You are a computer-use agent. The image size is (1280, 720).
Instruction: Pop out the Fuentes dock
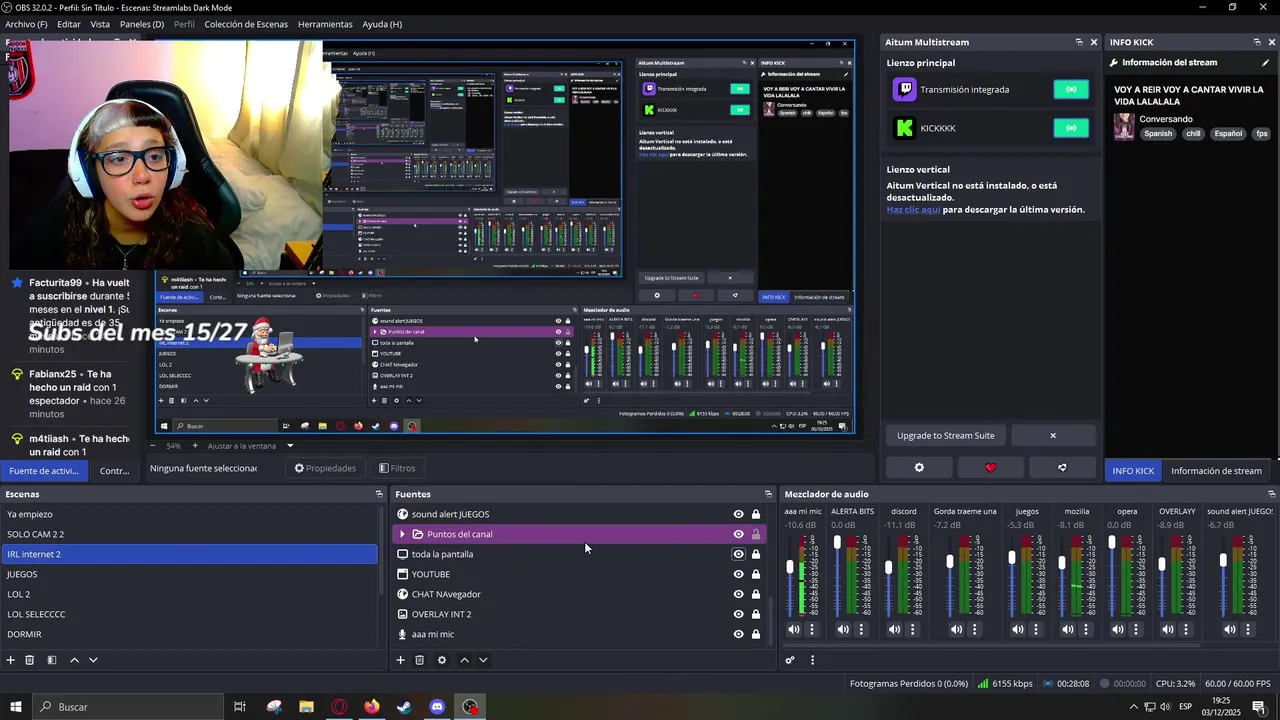point(768,494)
